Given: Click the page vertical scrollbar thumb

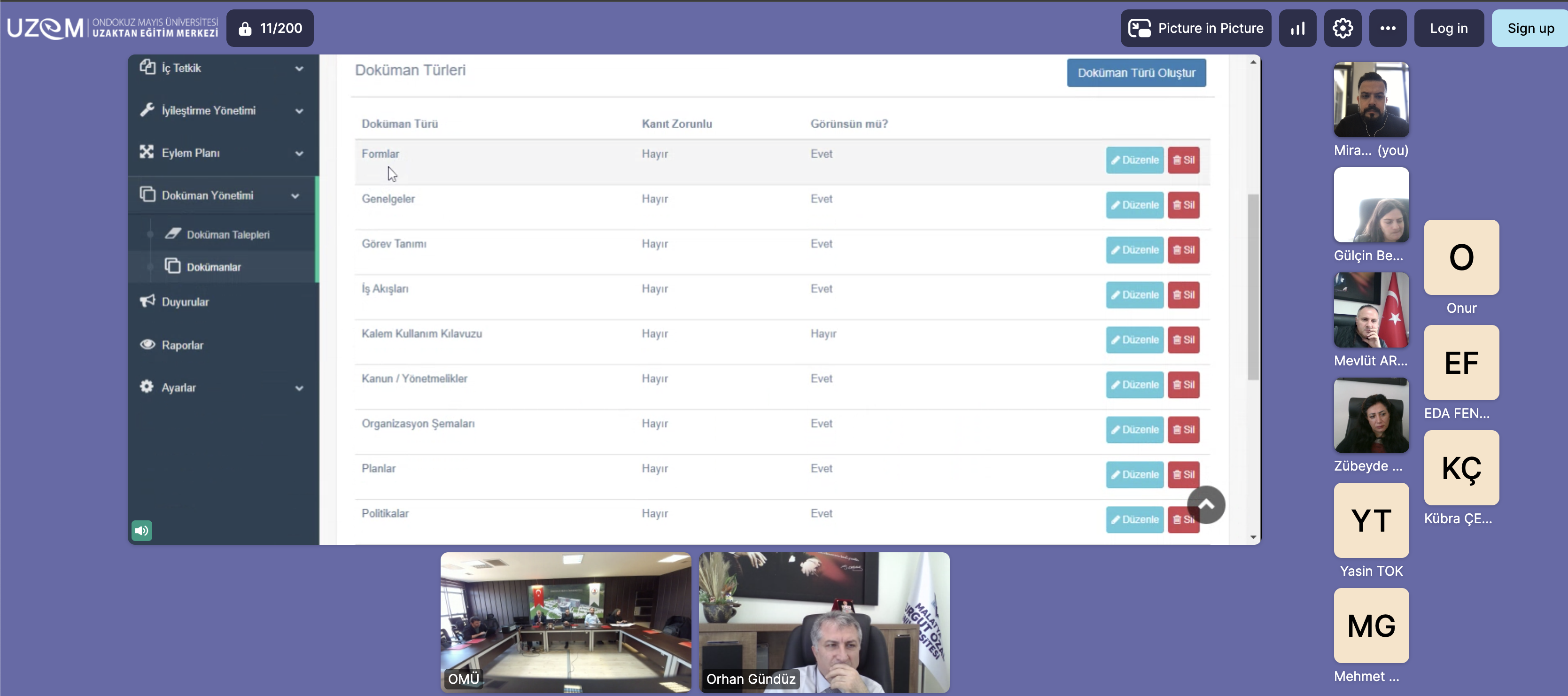Looking at the screenshot, I should 1253,286.
